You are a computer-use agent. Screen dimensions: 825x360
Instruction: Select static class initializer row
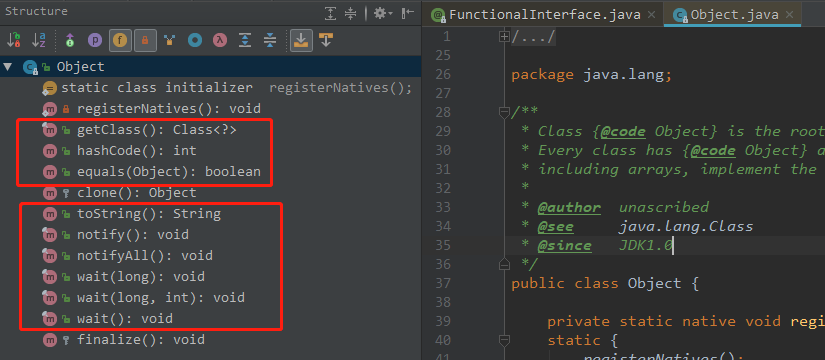point(210,88)
